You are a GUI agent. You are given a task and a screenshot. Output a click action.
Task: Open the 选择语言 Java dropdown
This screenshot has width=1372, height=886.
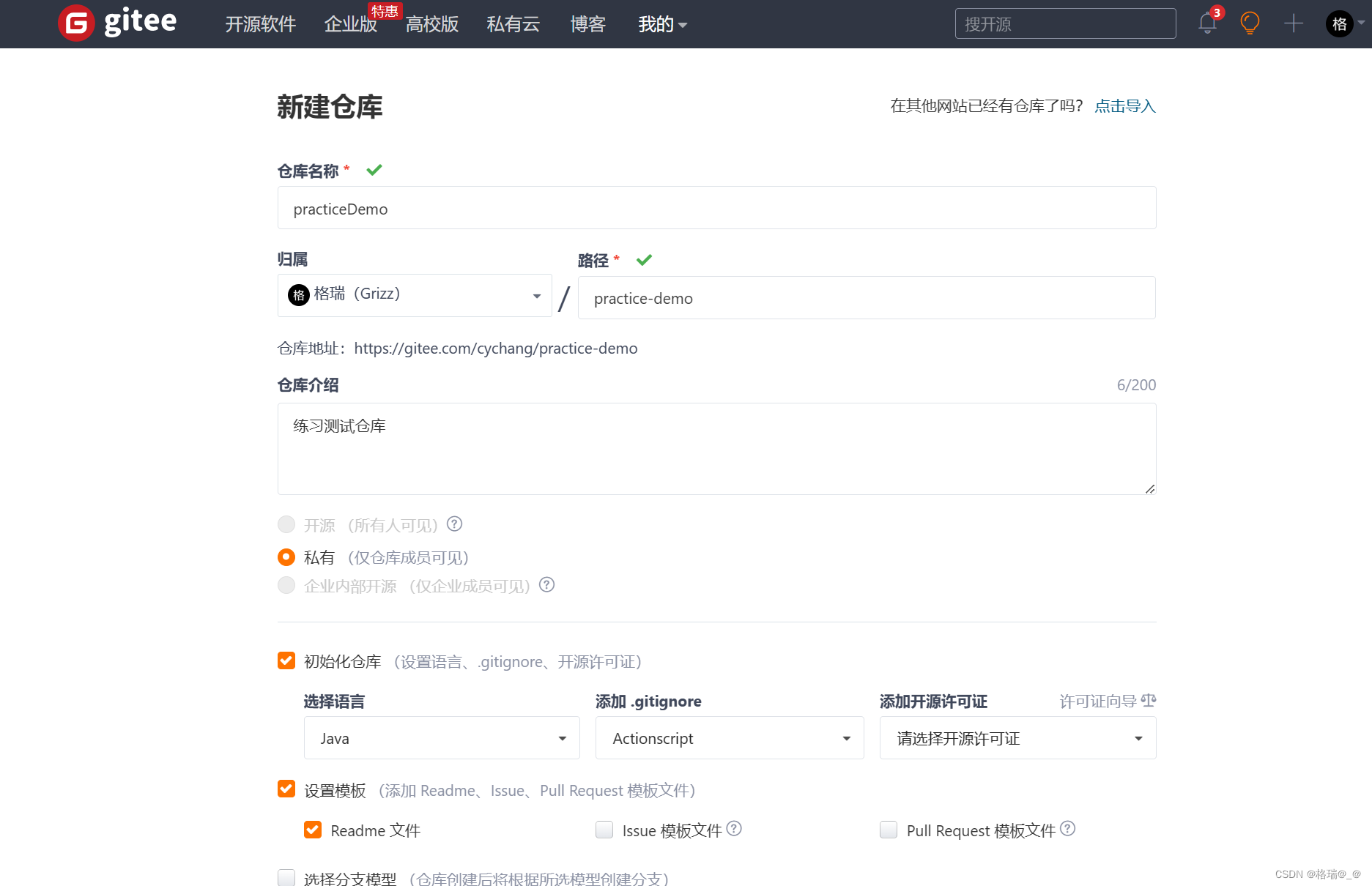(x=442, y=738)
